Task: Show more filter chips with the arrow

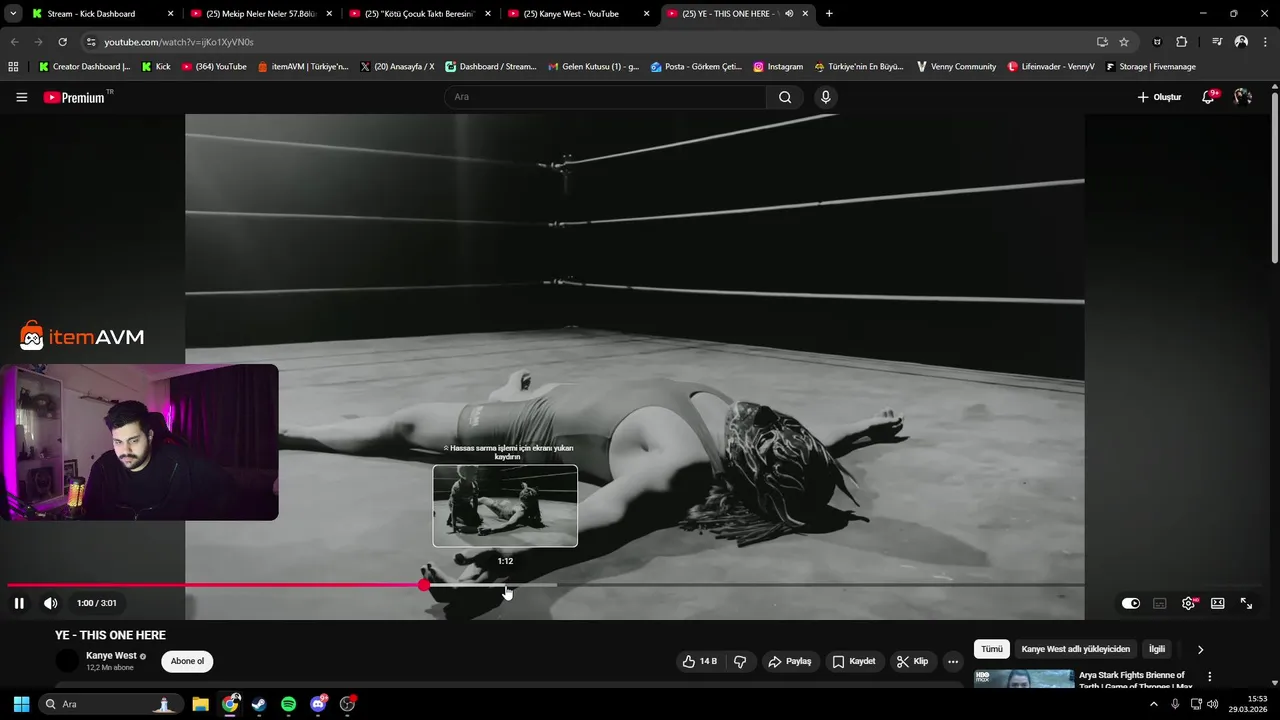Action: 1200,649
